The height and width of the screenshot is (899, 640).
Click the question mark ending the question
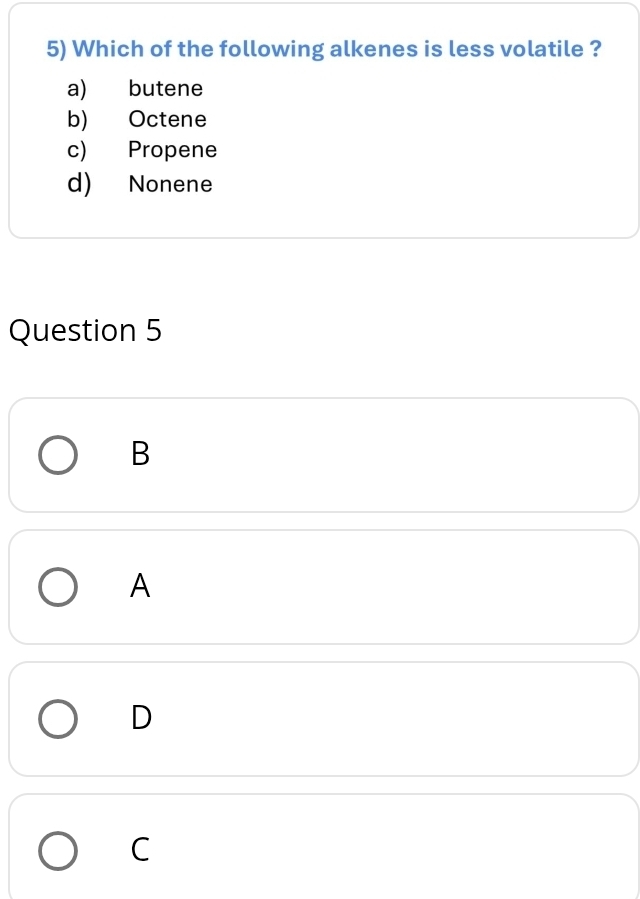point(595,48)
